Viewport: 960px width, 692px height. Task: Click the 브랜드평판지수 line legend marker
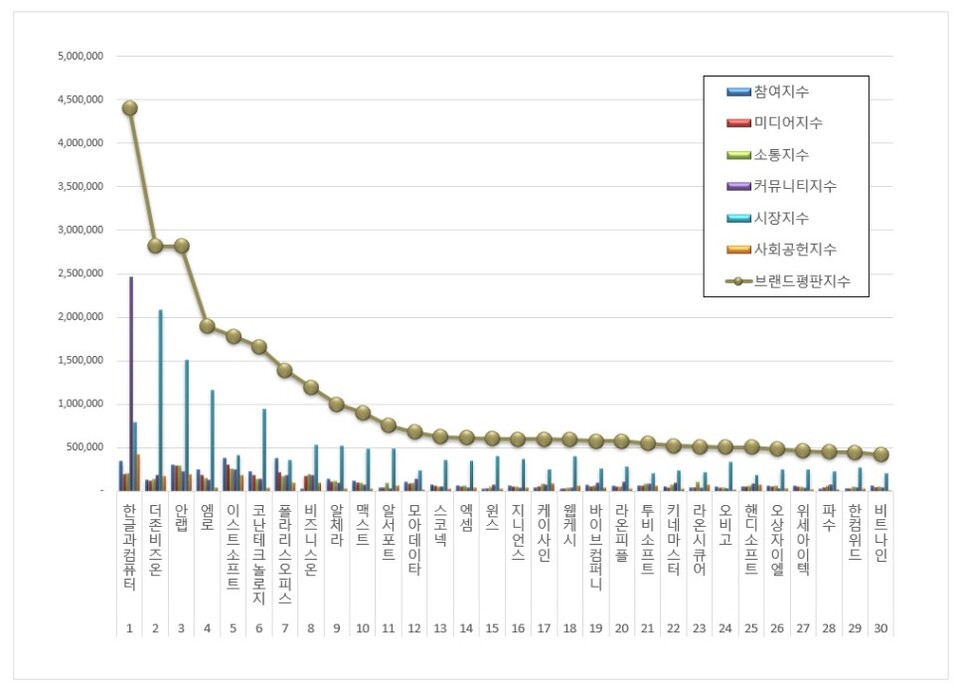click(740, 281)
